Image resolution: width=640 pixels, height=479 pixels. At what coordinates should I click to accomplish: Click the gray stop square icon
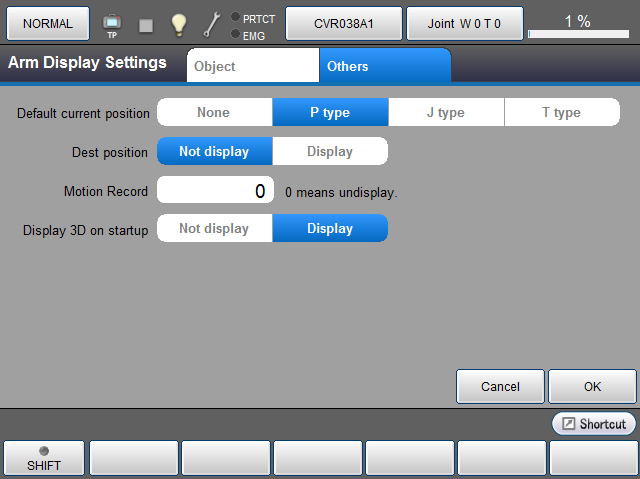click(146, 25)
